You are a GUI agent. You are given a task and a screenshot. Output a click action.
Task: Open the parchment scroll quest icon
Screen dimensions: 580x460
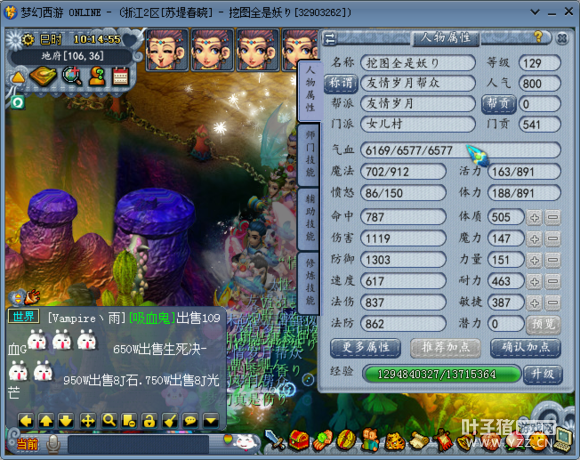418,441
